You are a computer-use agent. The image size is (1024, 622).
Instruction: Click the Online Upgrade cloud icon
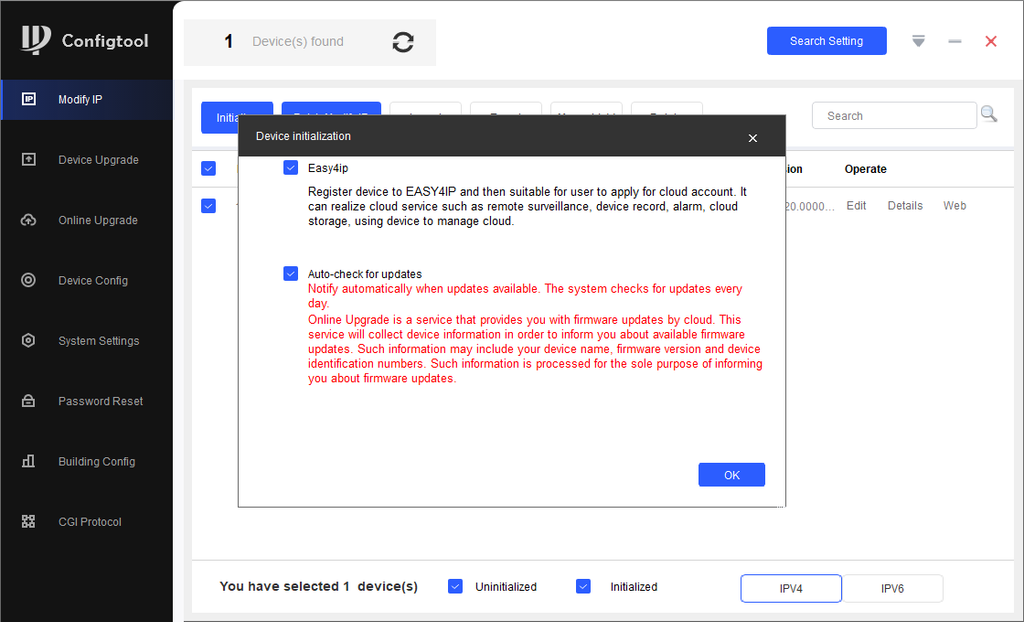coord(29,220)
